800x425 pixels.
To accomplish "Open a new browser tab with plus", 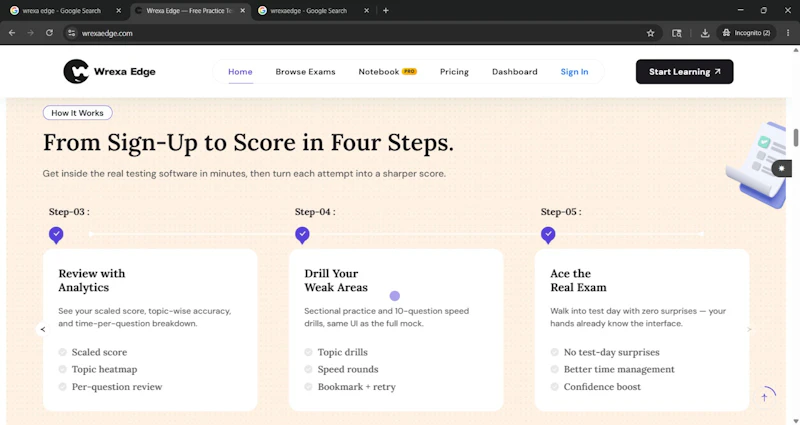I will [x=386, y=10].
